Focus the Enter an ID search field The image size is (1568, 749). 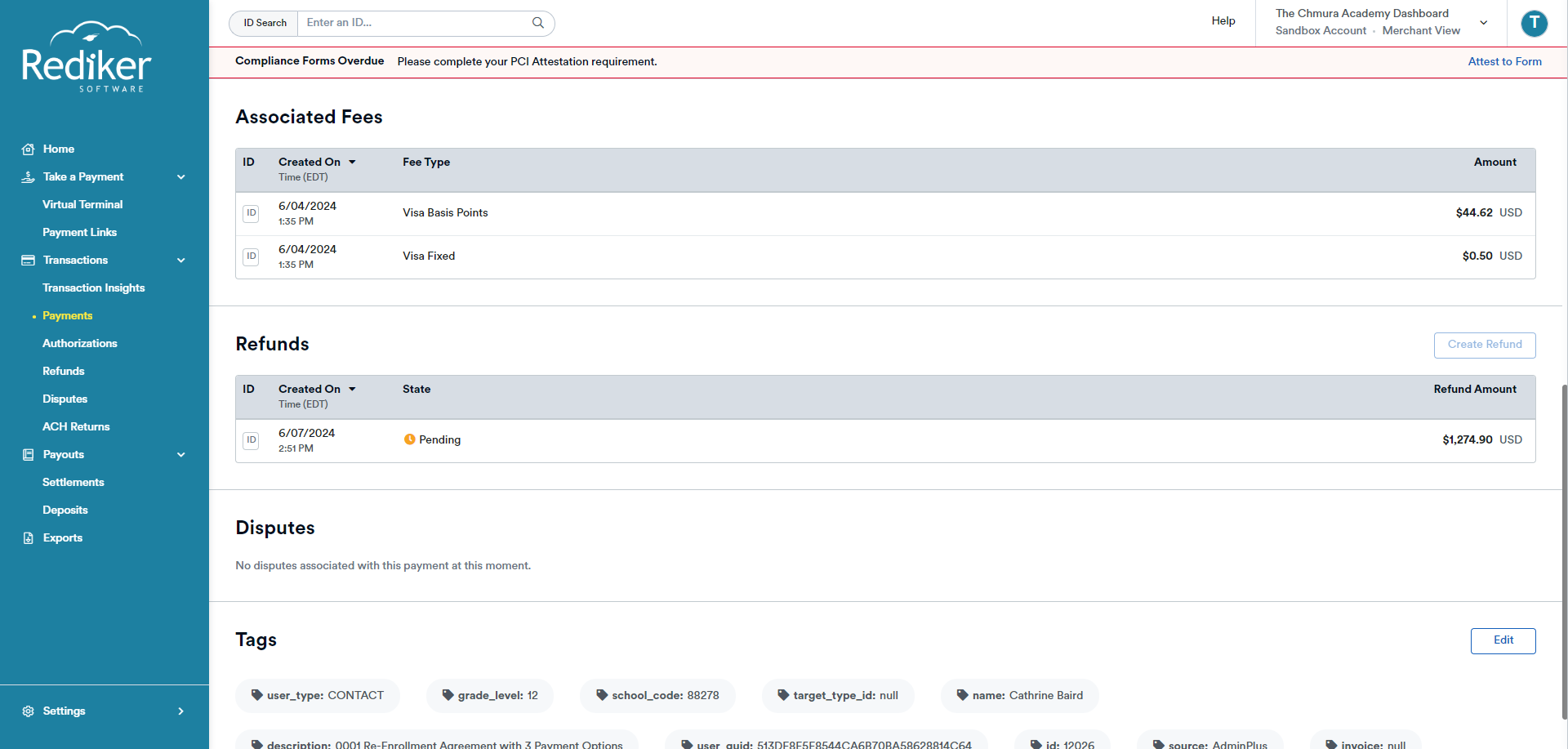(415, 23)
